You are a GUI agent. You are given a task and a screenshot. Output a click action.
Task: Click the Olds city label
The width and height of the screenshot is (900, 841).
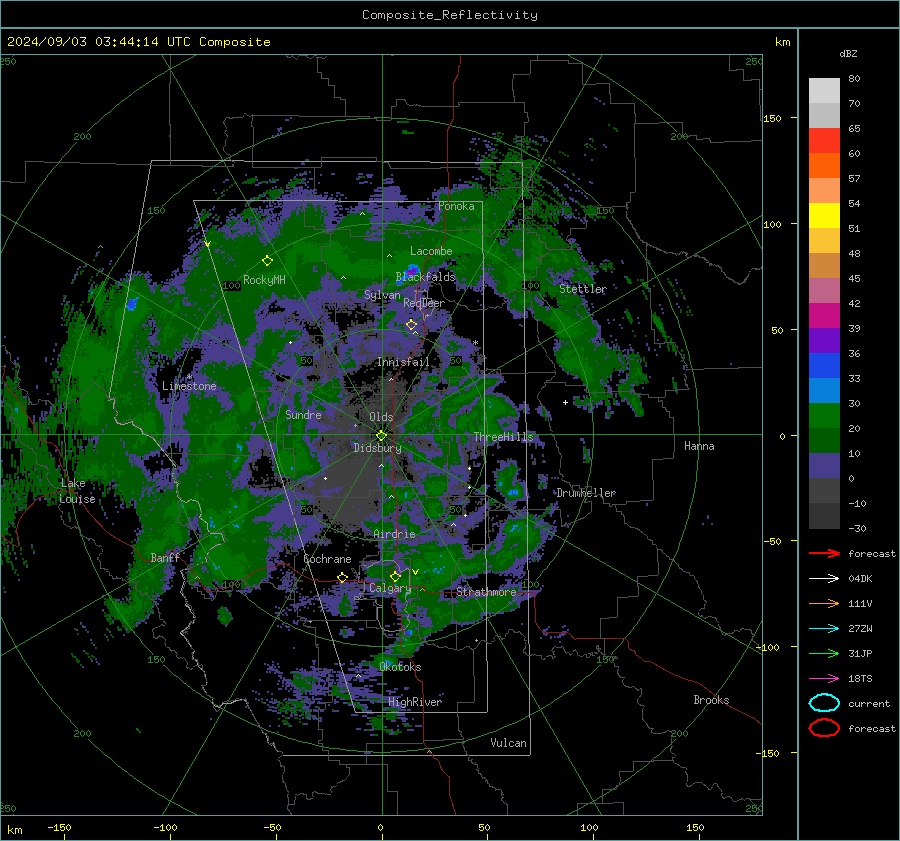[x=381, y=417]
